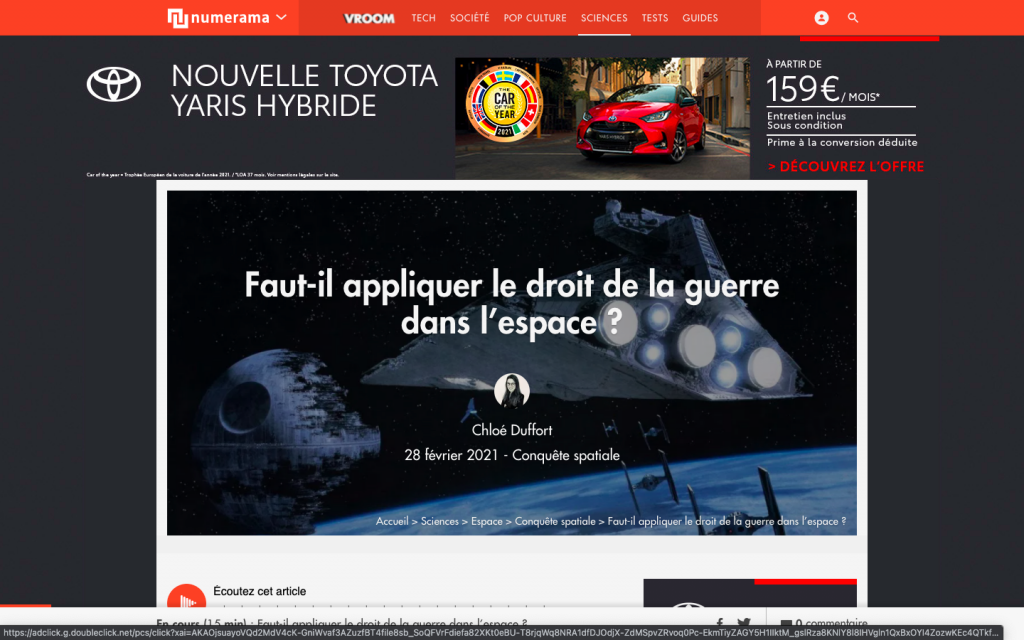The width and height of the screenshot is (1024, 640).
Task: Open author Chloé Duffort's name link
Action: tap(512, 430)
